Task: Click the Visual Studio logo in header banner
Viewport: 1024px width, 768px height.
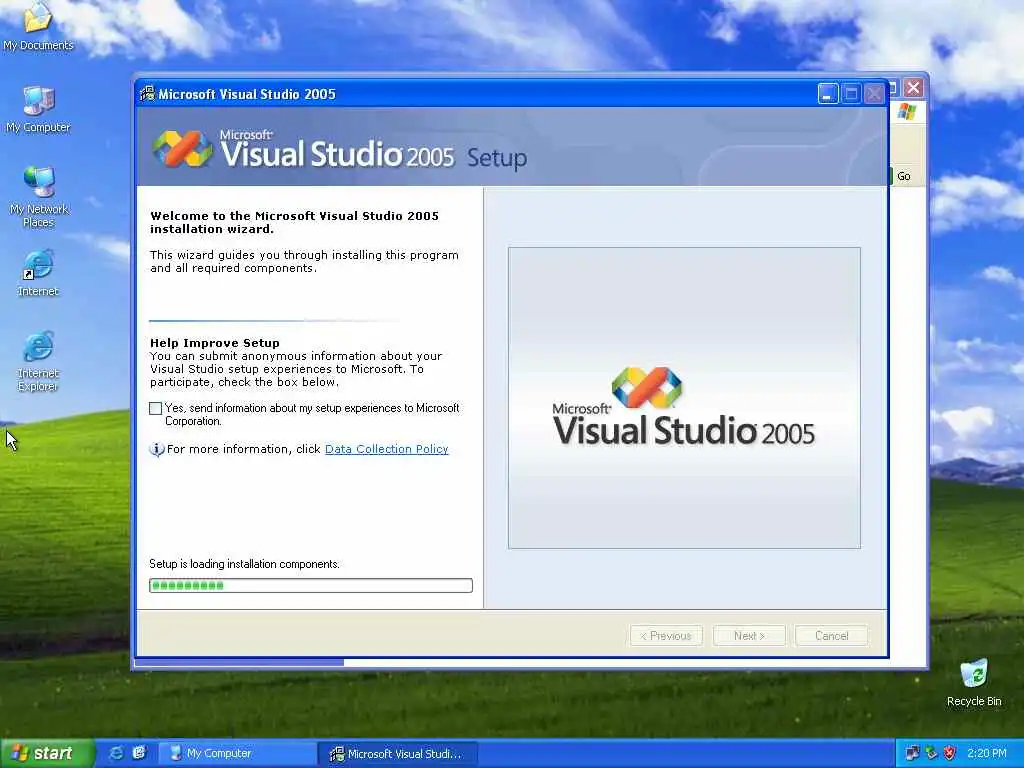Action: click(x=183, y=149)
